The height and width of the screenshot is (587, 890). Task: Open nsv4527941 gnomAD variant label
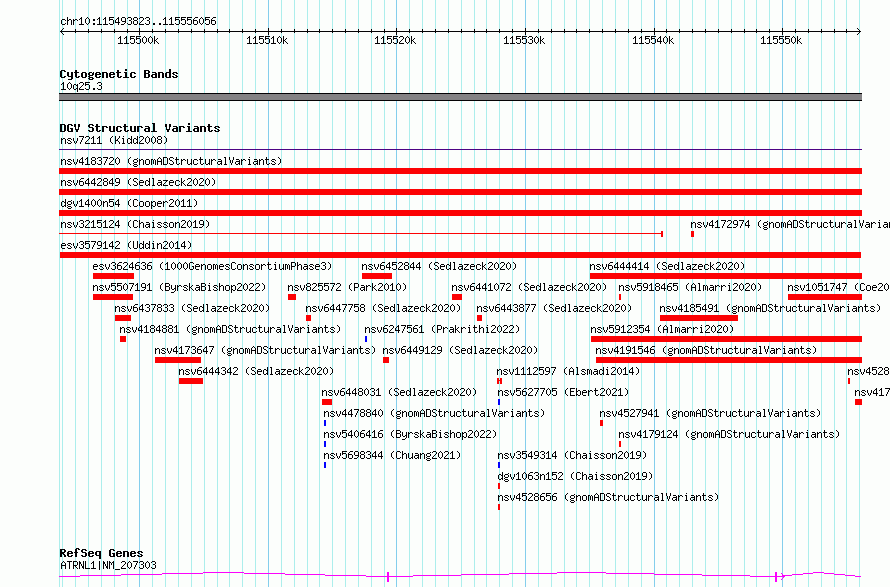pos(710,413)
